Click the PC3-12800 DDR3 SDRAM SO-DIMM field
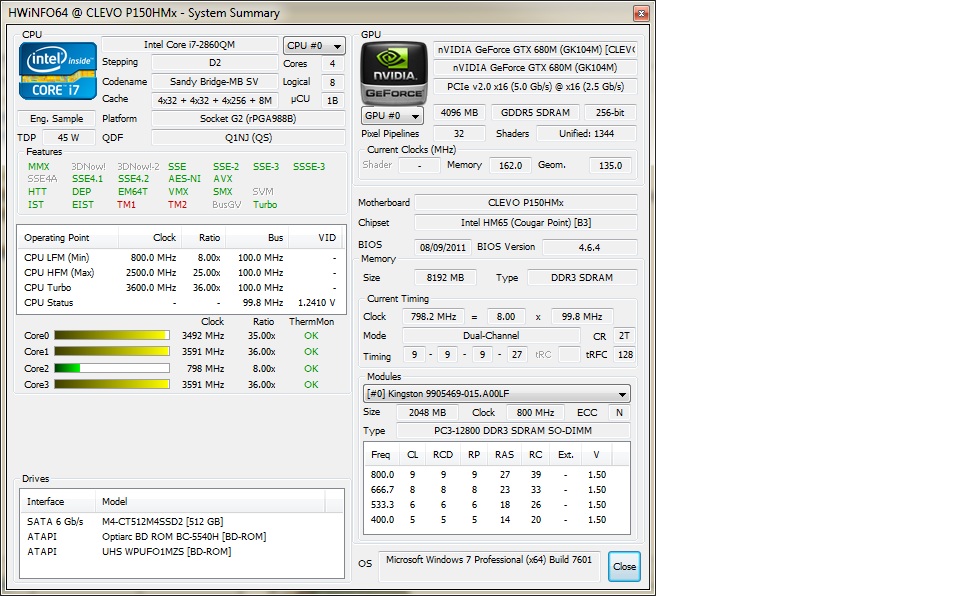 (513, 431)
